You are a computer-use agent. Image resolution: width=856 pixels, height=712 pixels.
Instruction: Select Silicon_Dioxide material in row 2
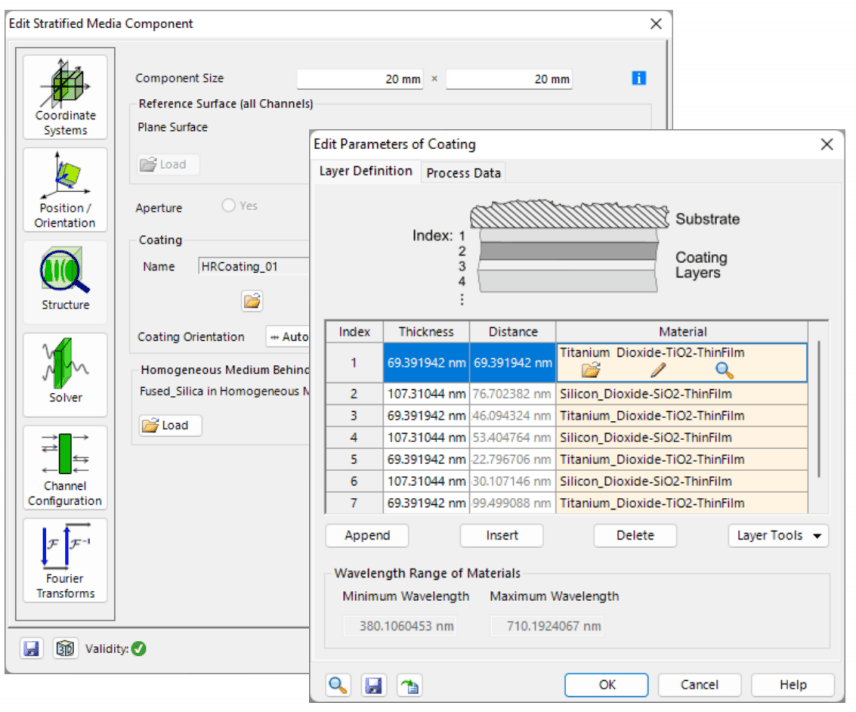pos(681,394)
